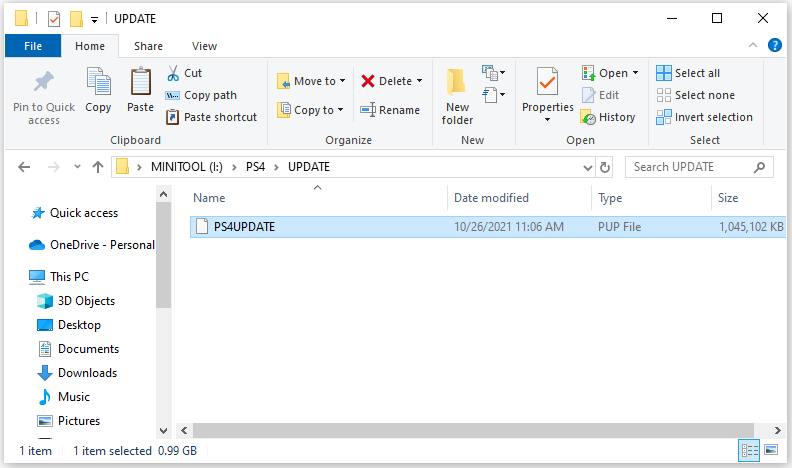Image resolution: width=792 pixels, height=468 pixels.
Task: Open file History
Action: click(x=608, y=117)
